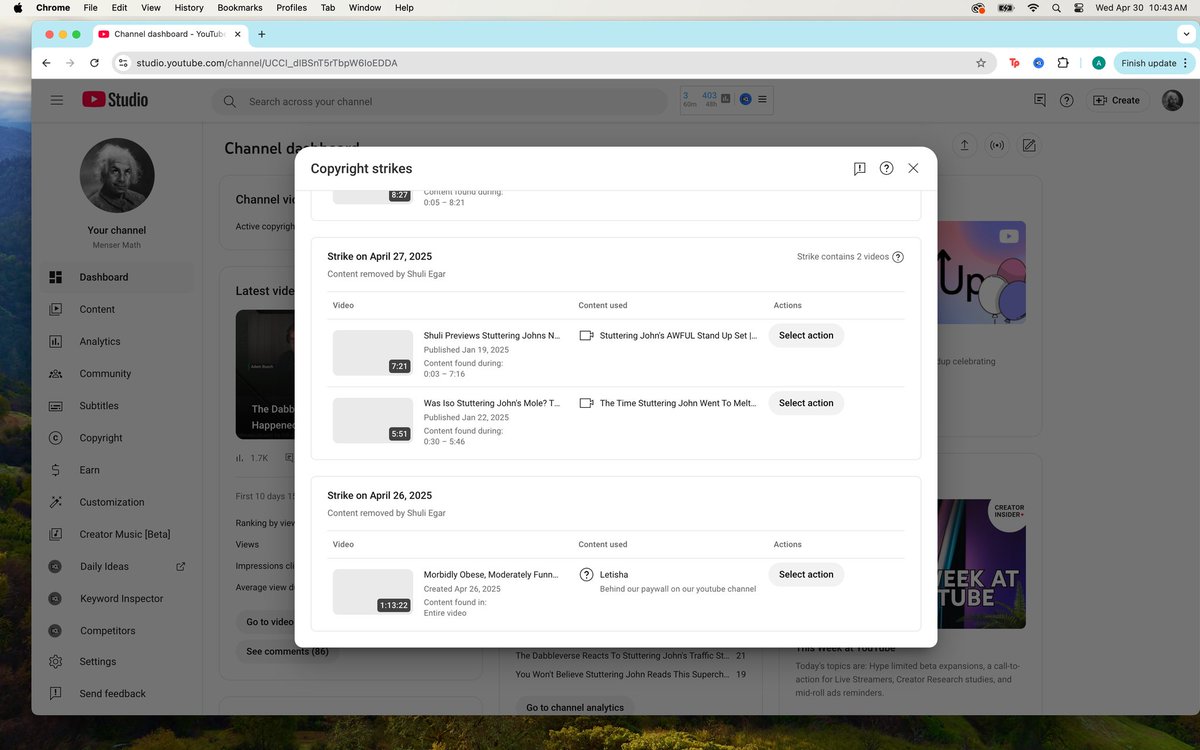The image size is (1200, 750).
Task: Open The Time Stuttering John Went To Melt content link
Action: point(678,403)
